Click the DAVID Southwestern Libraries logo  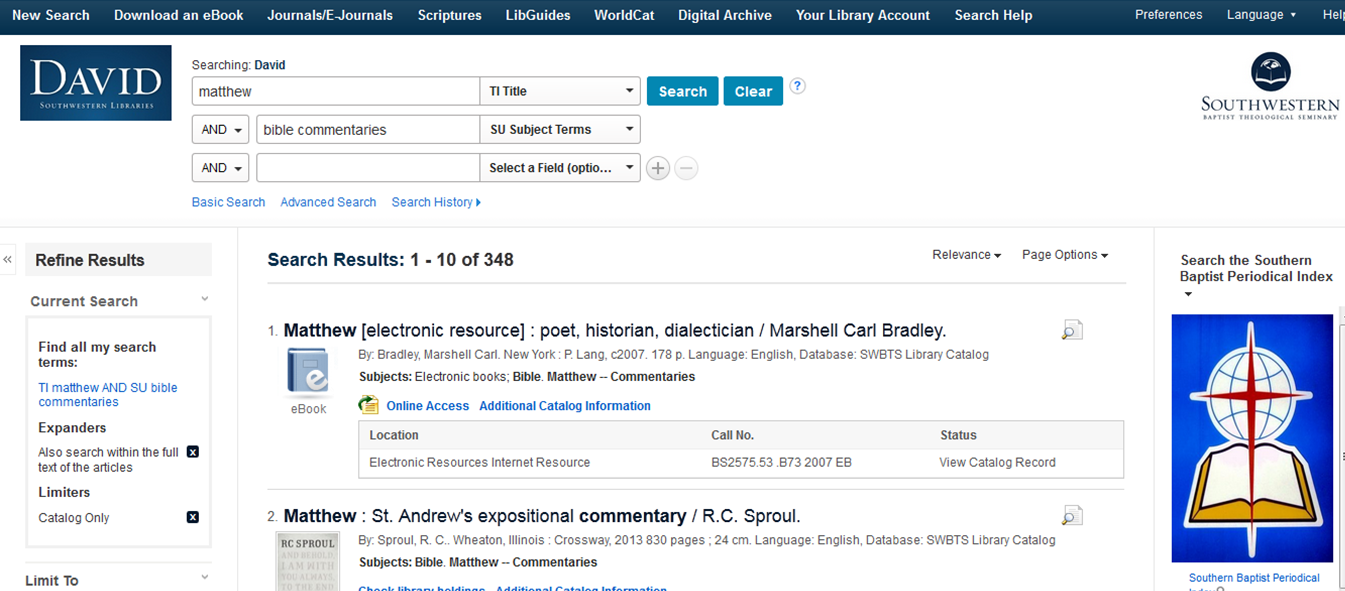[x=96, y=83]
